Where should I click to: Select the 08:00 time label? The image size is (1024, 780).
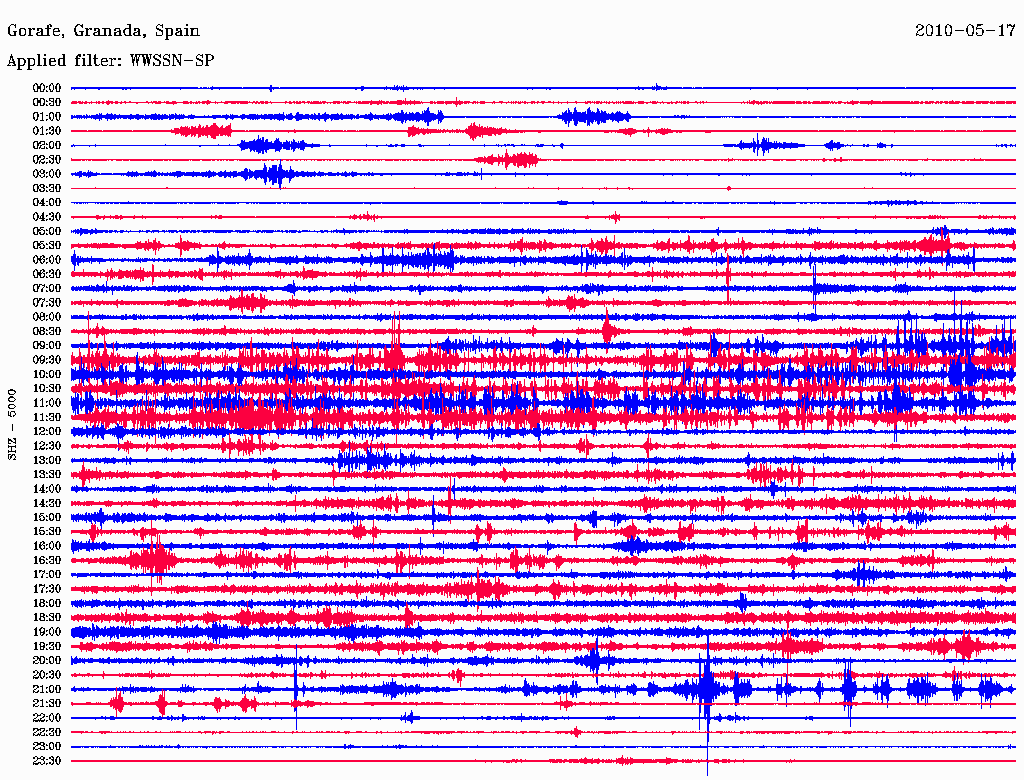click(46, 317)
